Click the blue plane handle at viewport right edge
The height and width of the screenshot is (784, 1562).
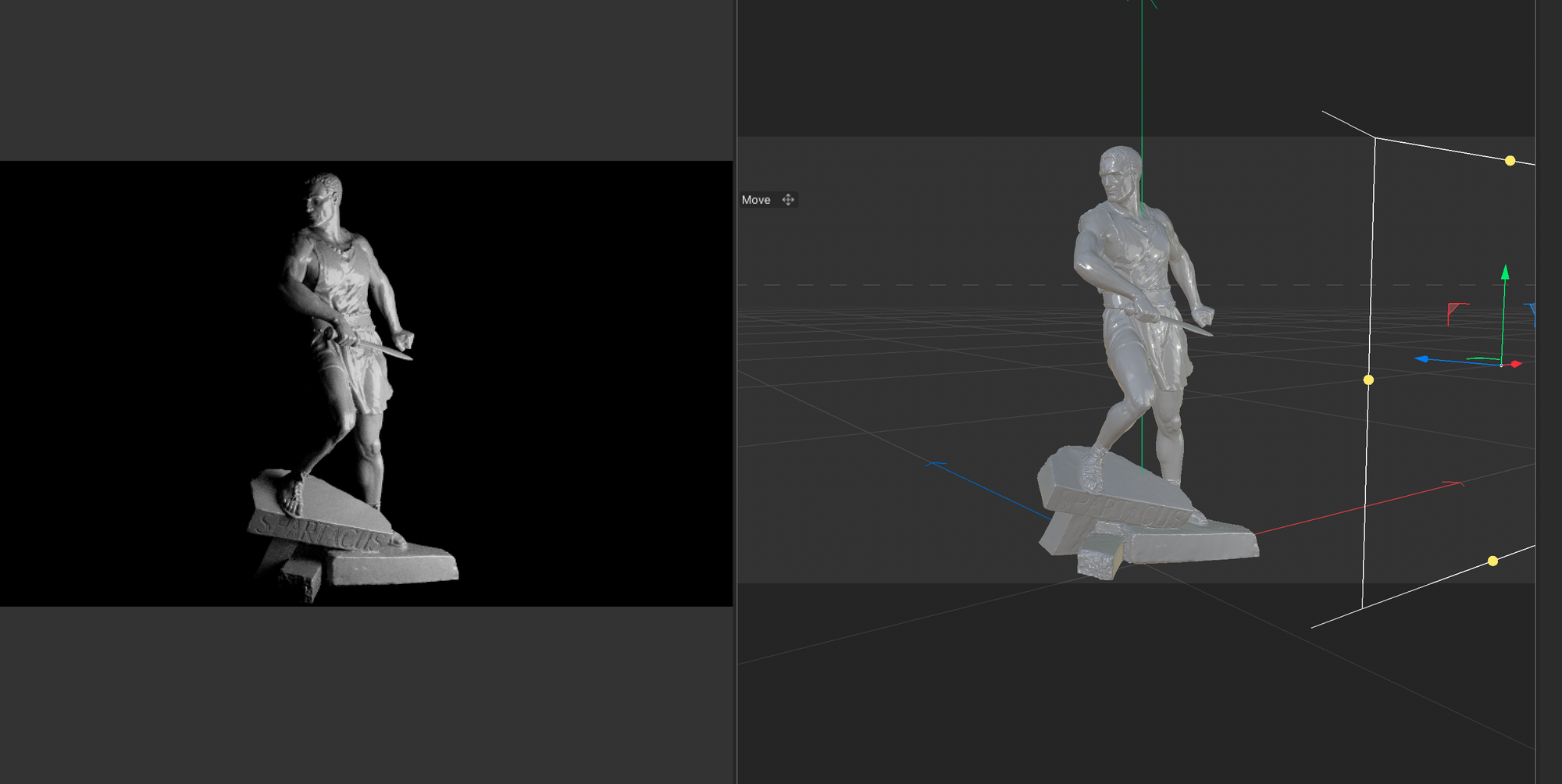click(1532, 312)
